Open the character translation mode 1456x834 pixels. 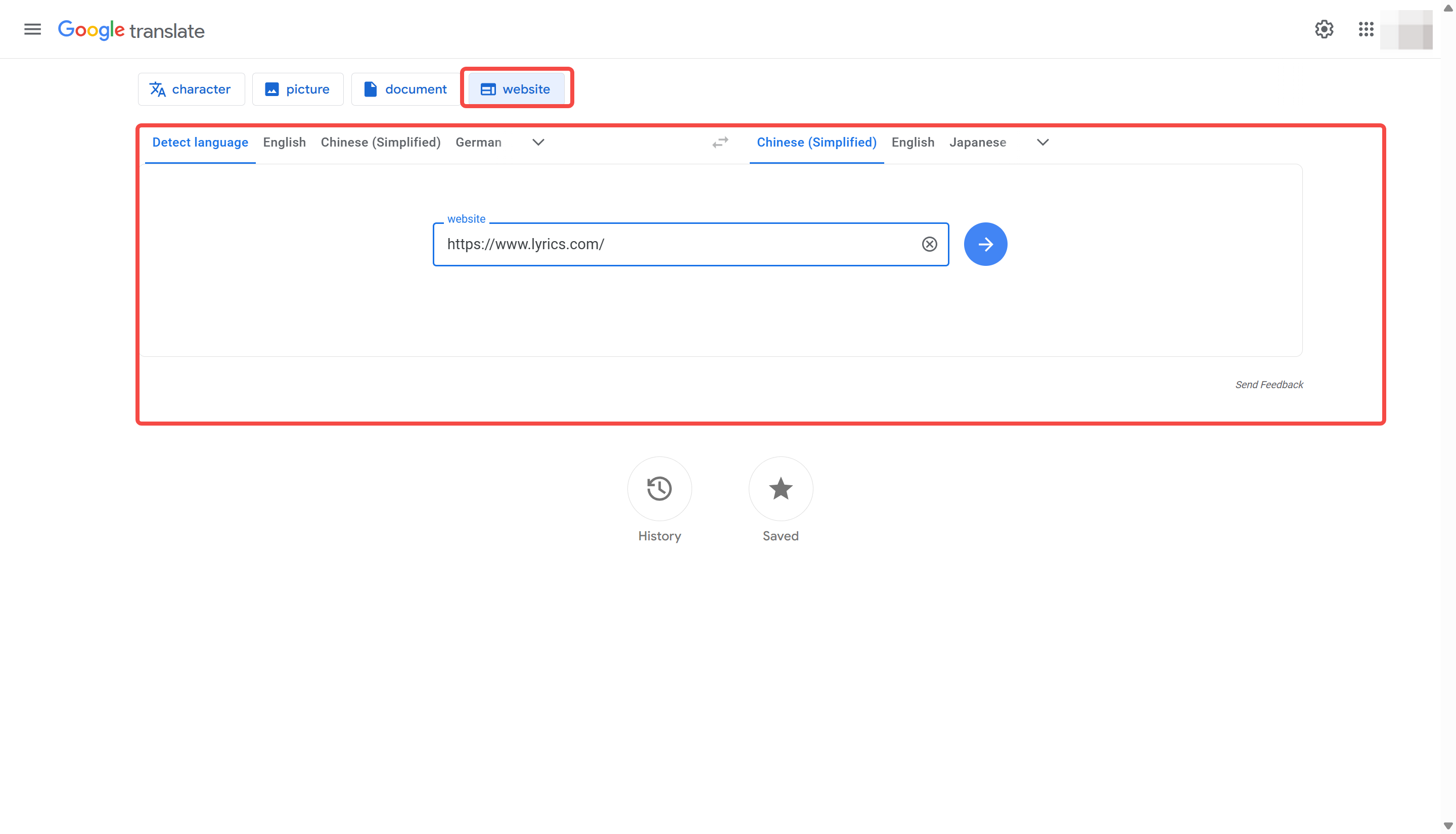tap(191, 89)
